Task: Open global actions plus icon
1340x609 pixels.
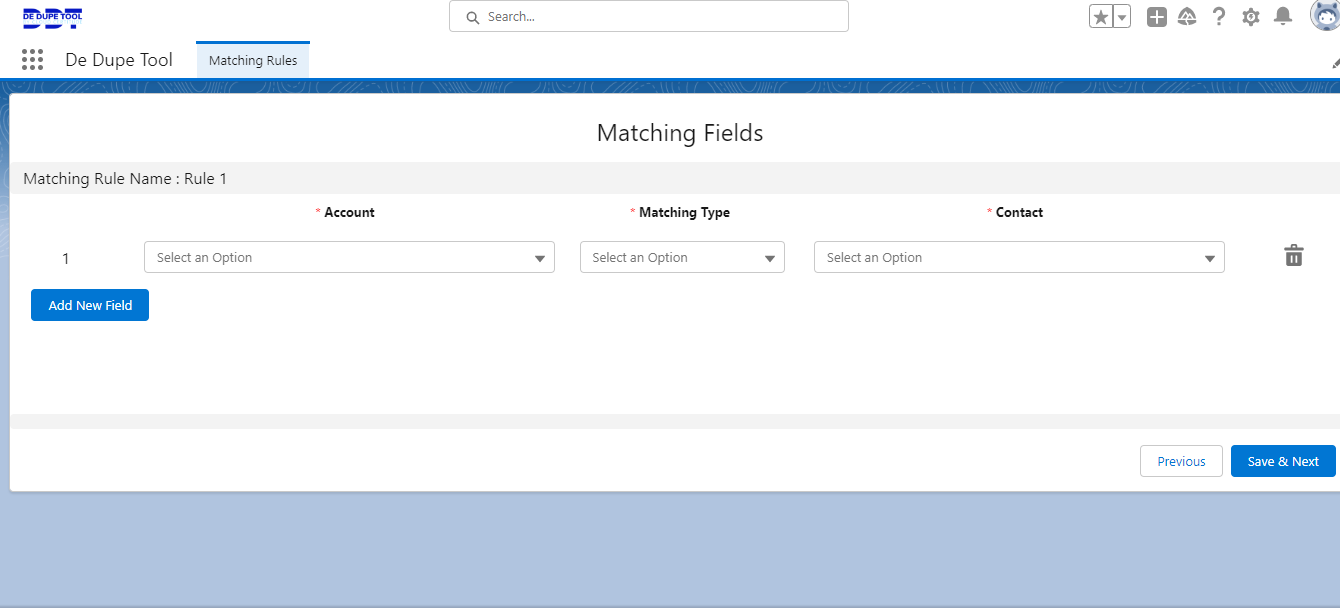Action: (x=1156, y=17)
